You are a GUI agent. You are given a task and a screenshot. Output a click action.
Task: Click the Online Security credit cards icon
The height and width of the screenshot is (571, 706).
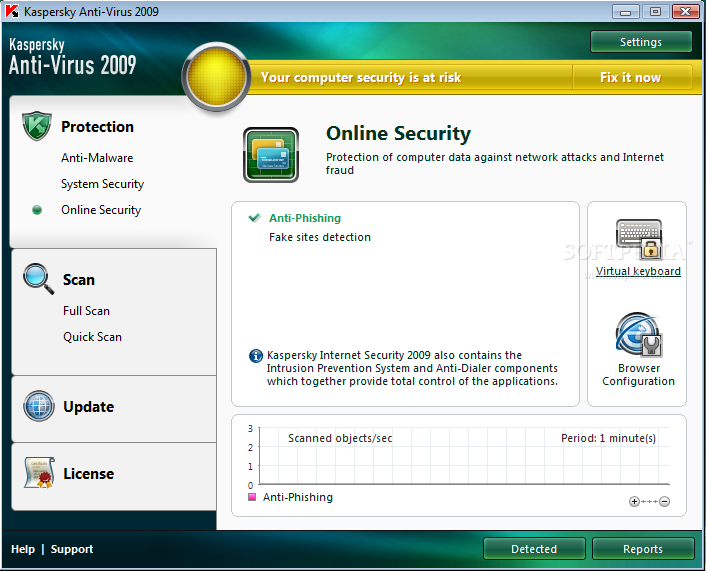click(271, 155)
